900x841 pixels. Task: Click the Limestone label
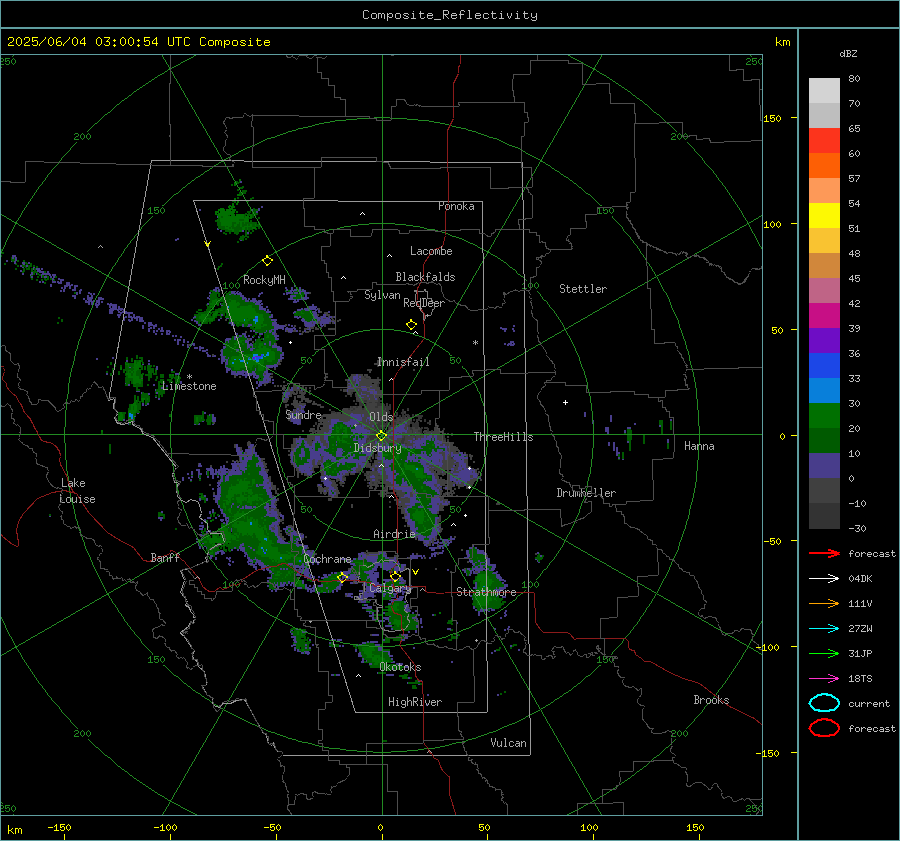point(189,386)
